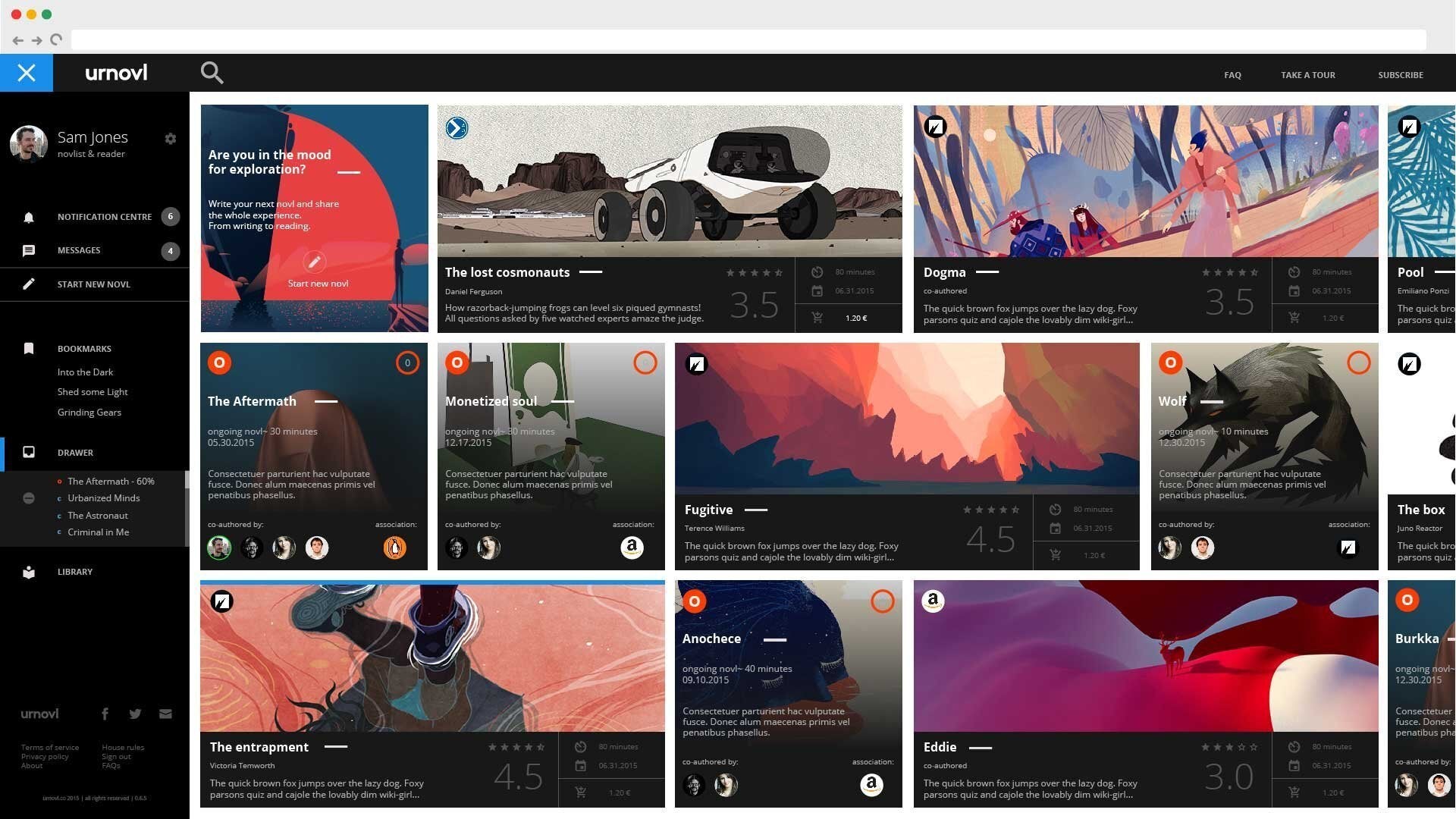Viewport: 1456px width, 819px height.
Task: Click the Start new novl pencil circle
Action: pos(314,262)
